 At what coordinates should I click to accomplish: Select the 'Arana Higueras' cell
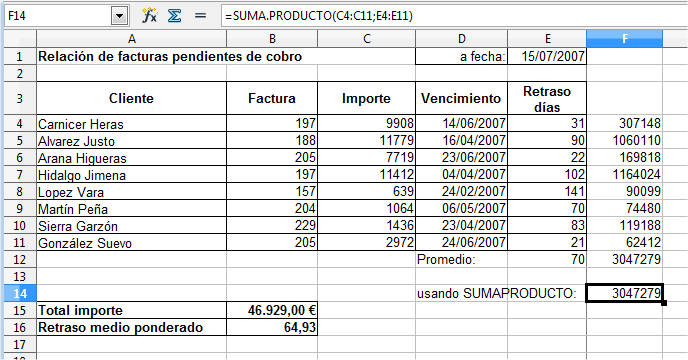(132, 158)
